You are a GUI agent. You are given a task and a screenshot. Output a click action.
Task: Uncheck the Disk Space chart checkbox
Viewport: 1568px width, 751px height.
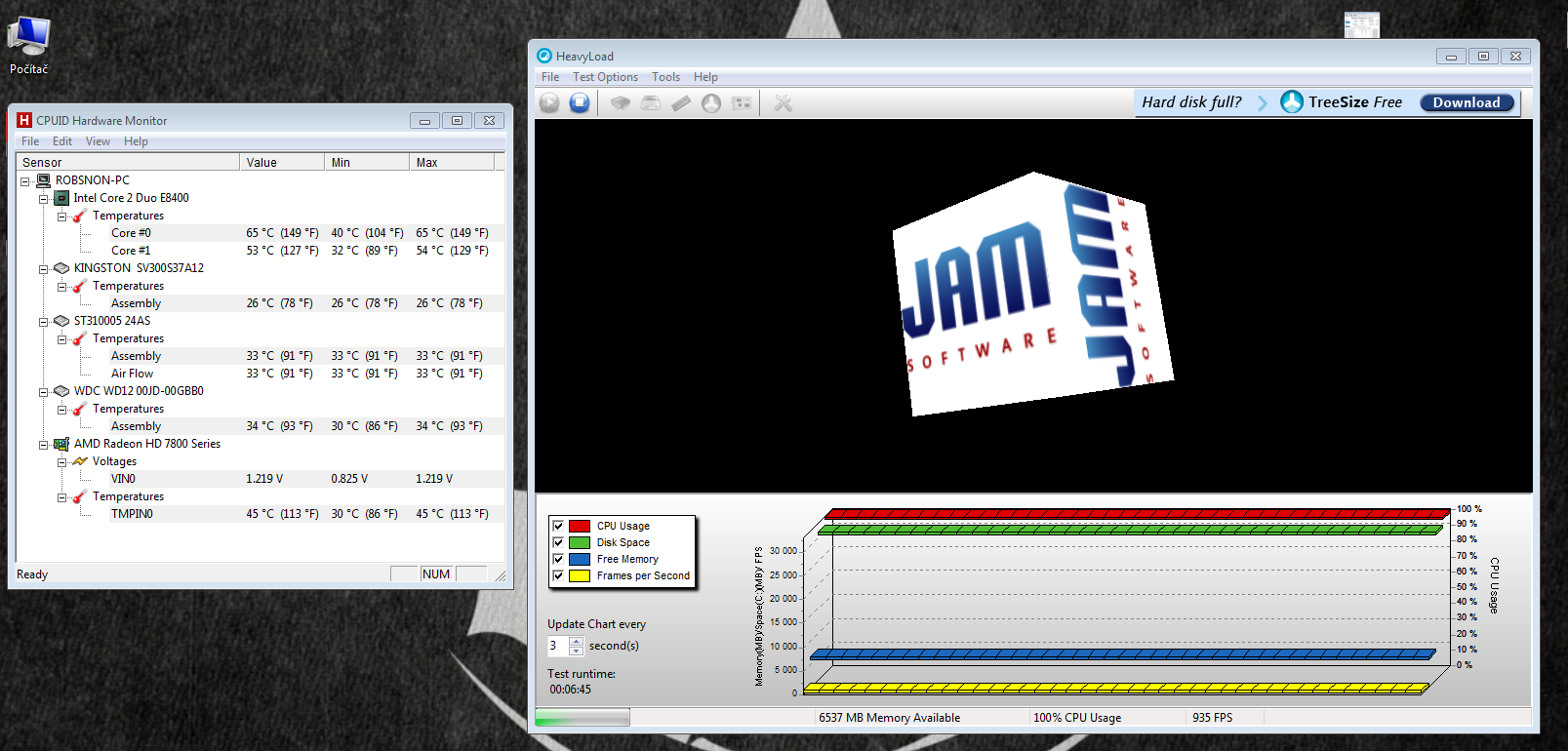click(x=558, y=542)
